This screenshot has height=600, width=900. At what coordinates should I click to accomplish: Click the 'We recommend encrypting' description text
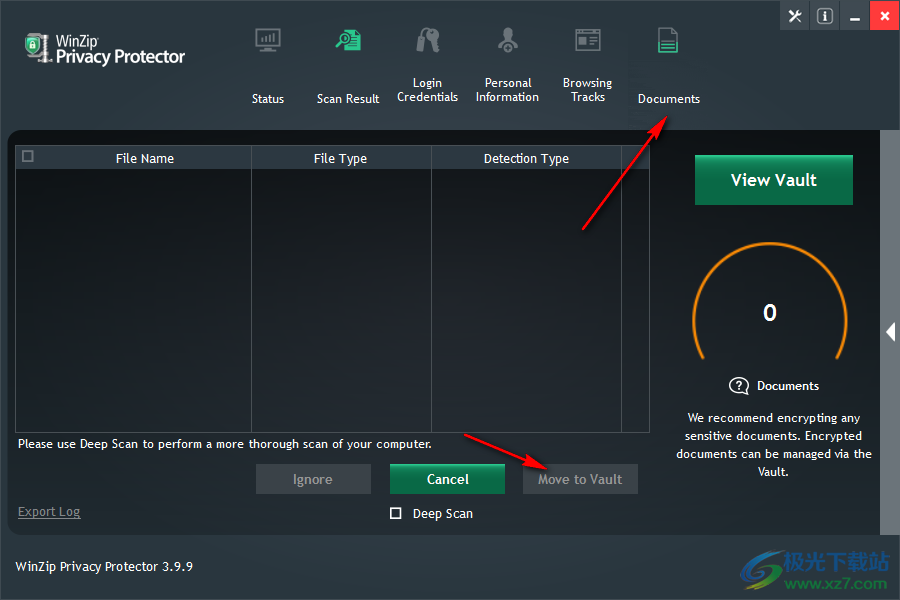click(x=774, y=444)
